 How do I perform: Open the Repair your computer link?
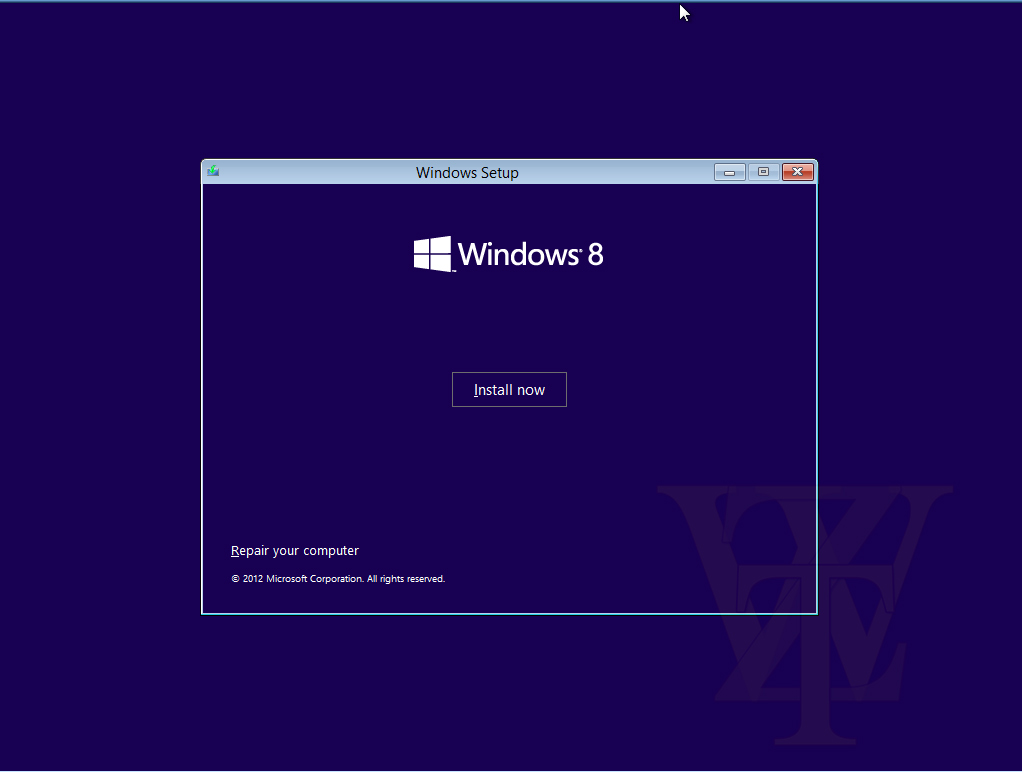(x=295, y=550)
